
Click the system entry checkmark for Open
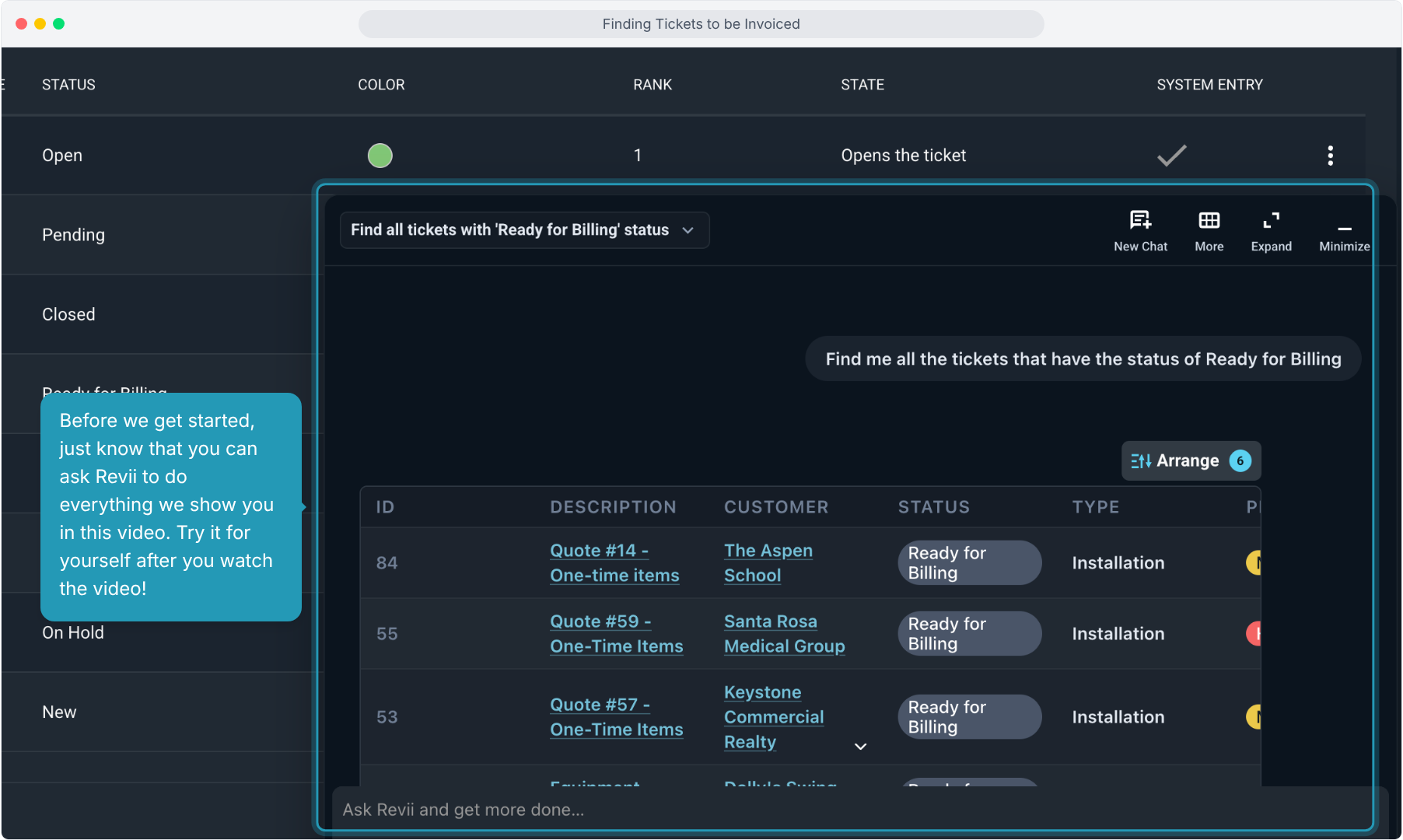point(1171,156)
